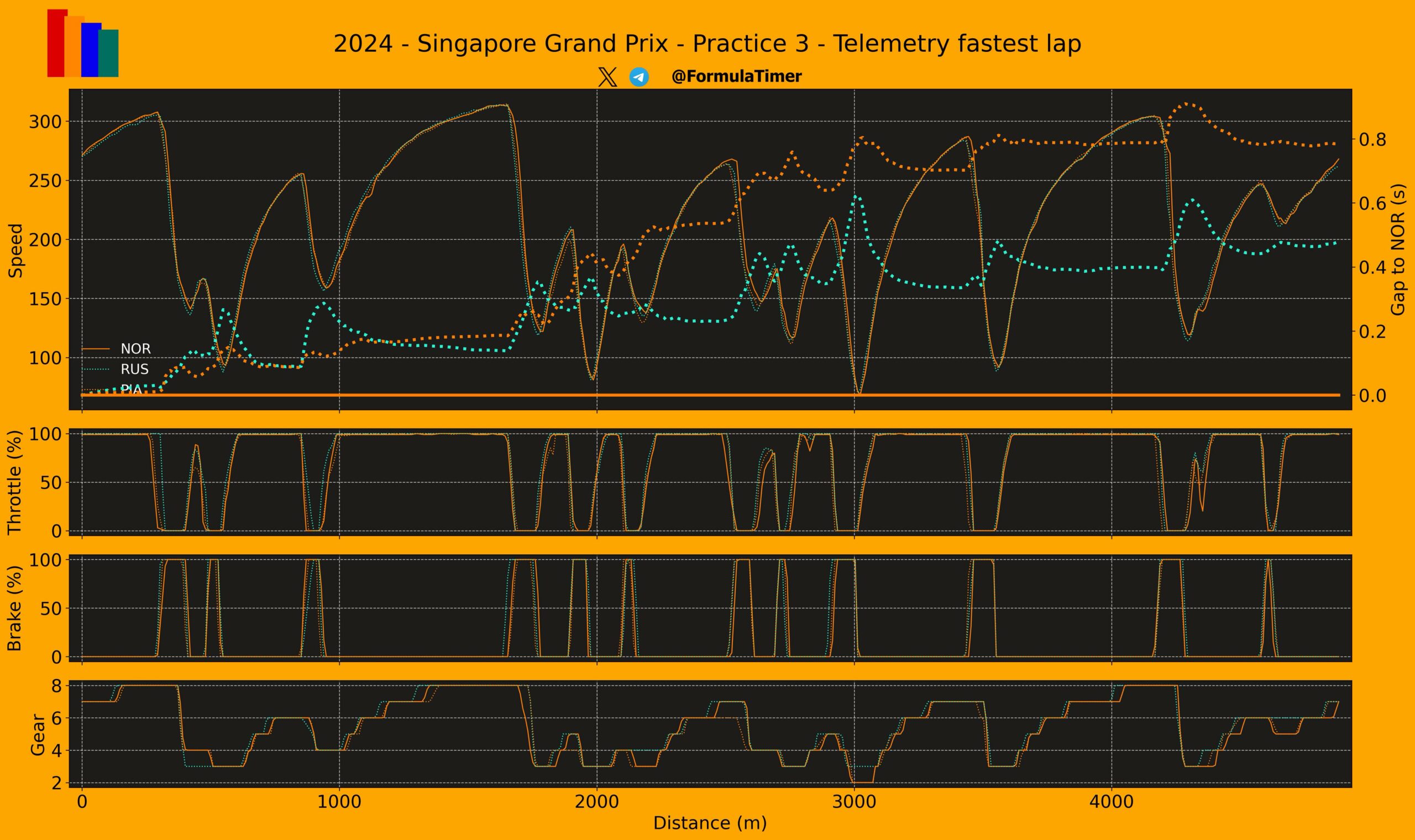Select the 100 tick on Speed axis
Image resolution: width=1415 pixels, height=840 pixels.
pos(45,358)
